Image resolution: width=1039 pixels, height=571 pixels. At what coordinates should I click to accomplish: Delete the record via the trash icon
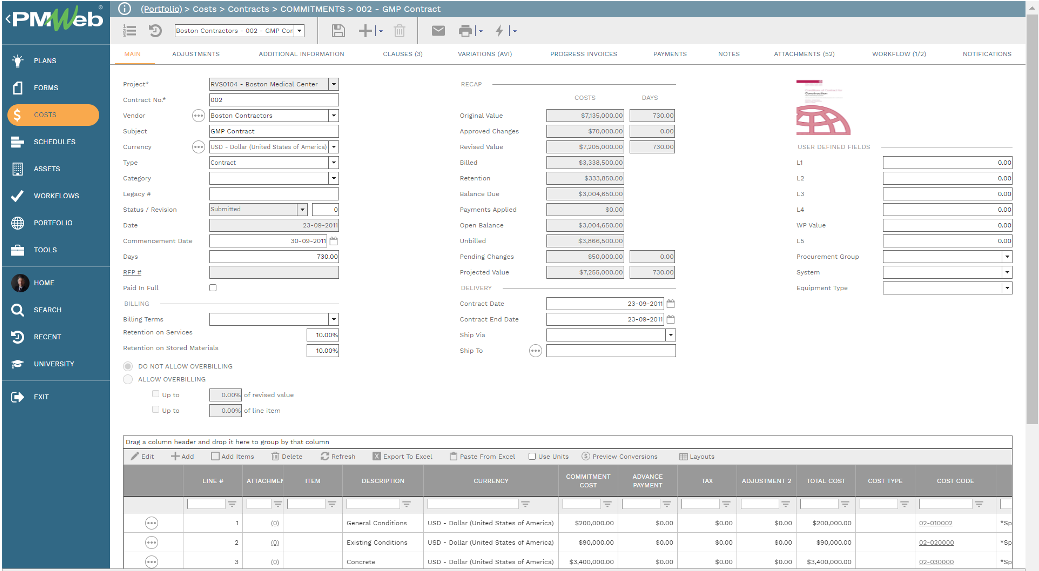(400, 30)
